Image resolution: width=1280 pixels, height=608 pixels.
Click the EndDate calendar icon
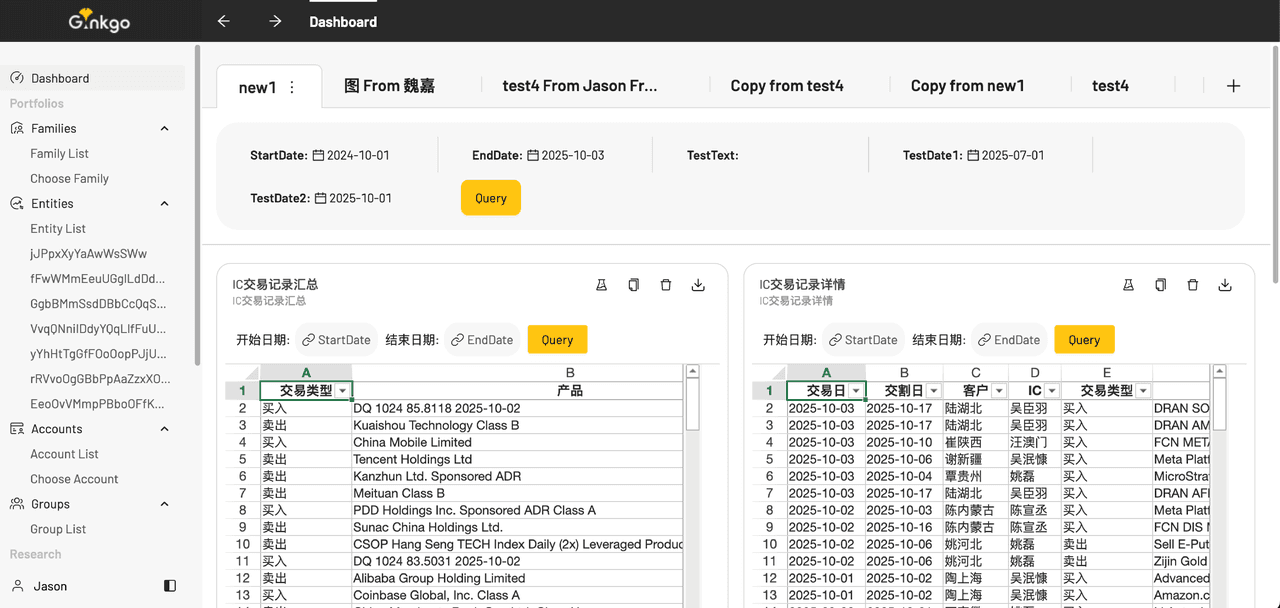tap(533, 156)
